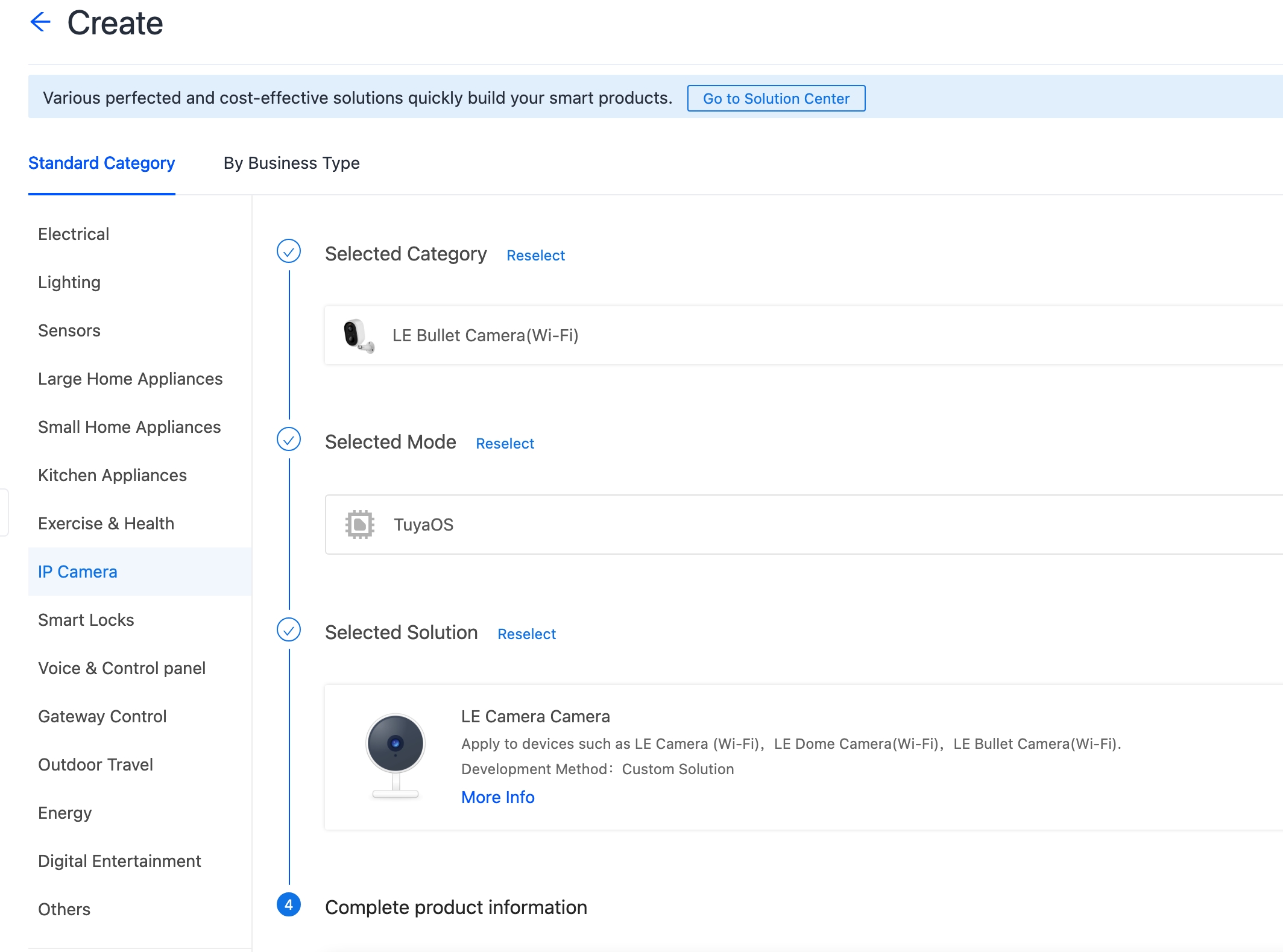Select By Business Type tab

tap(290, 163)
